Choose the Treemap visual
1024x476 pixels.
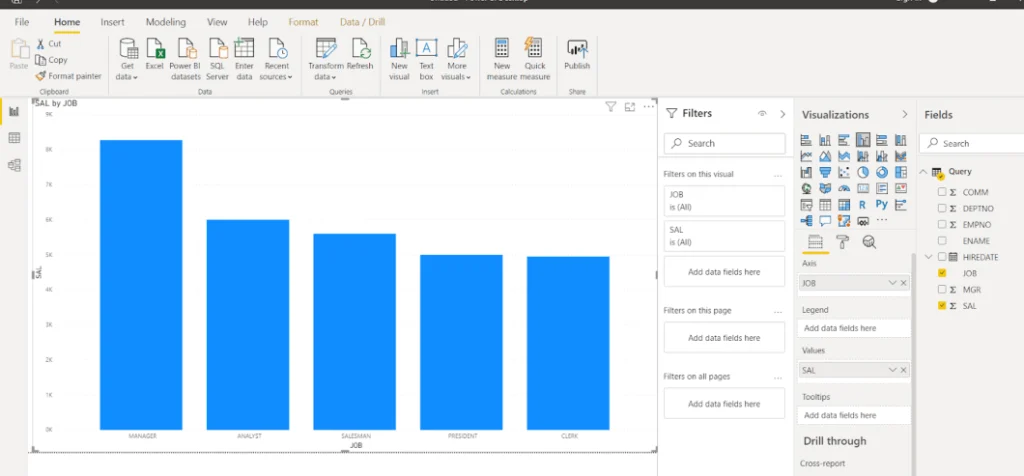tap(901, 172)
